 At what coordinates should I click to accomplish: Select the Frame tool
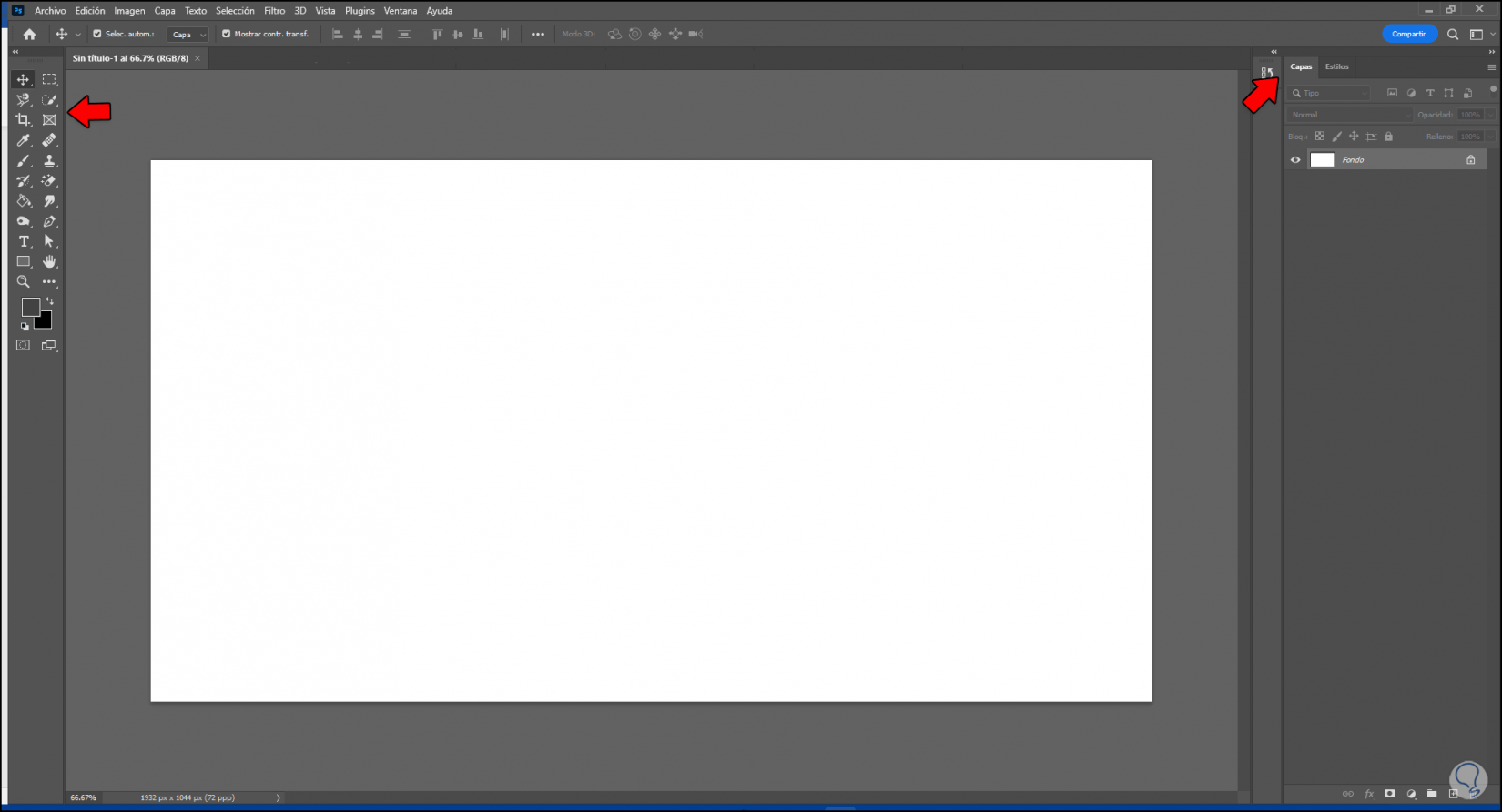[49, 120]
